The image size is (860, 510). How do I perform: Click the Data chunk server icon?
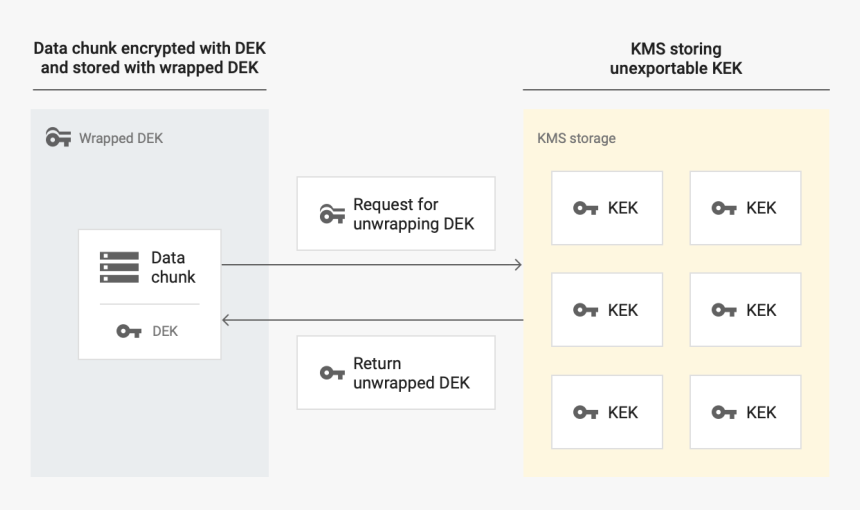(x=119, y=268)
